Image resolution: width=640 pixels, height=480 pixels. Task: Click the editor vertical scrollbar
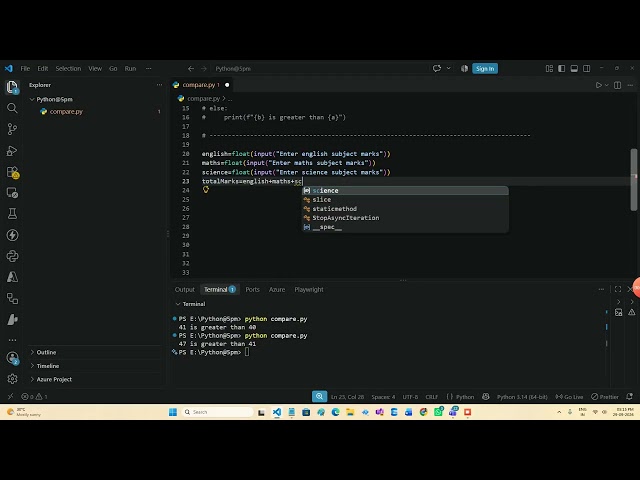pos(633,180)
